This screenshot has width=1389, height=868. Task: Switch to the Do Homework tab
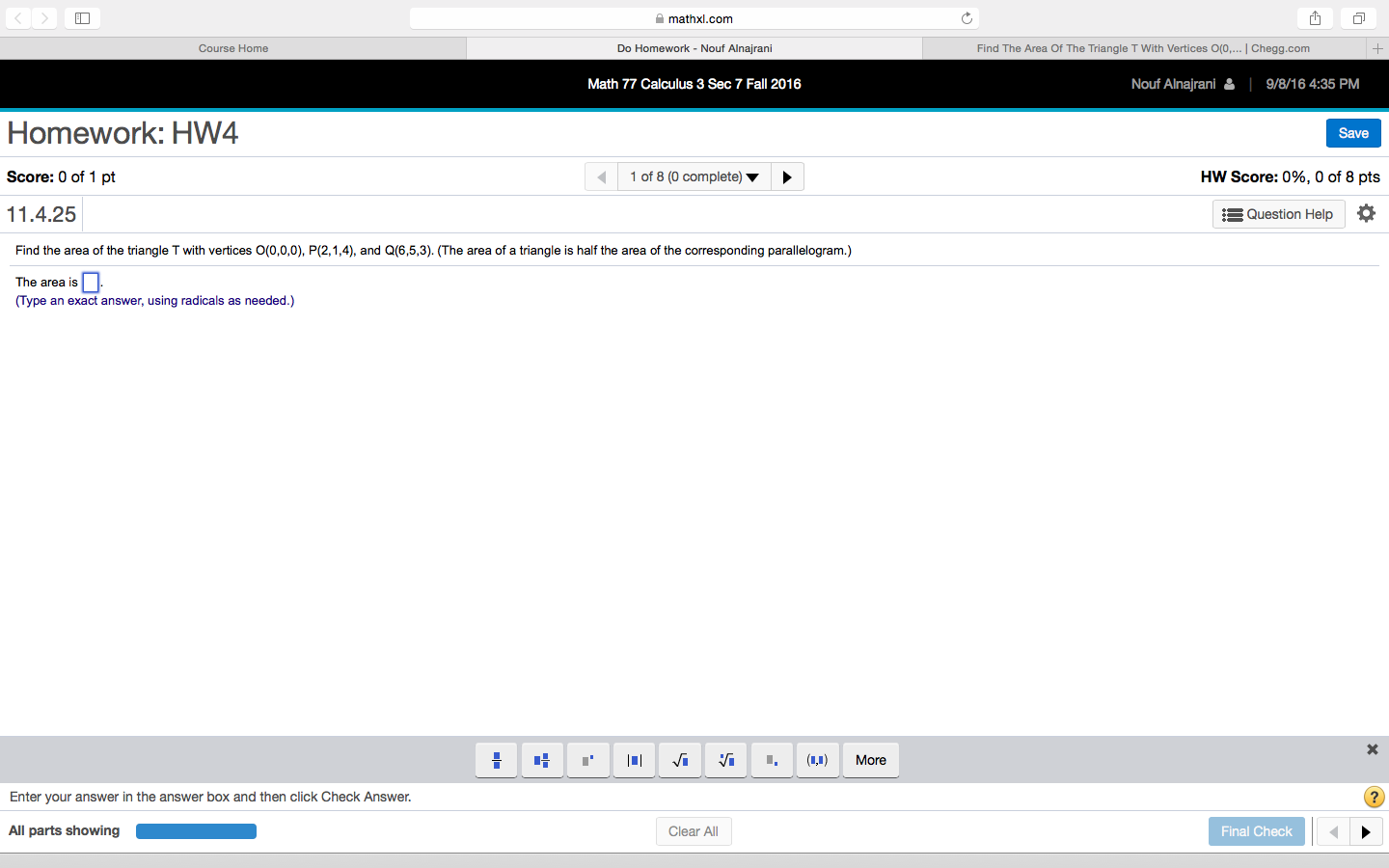coord(694,48)
